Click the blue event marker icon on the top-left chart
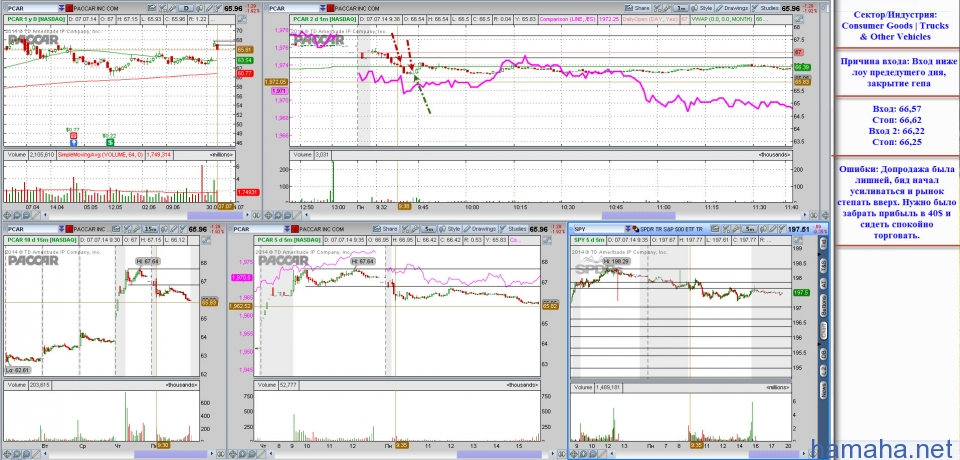Image resolution: width=960 pixels, height=460 pixels. click(x=73, y=142)
